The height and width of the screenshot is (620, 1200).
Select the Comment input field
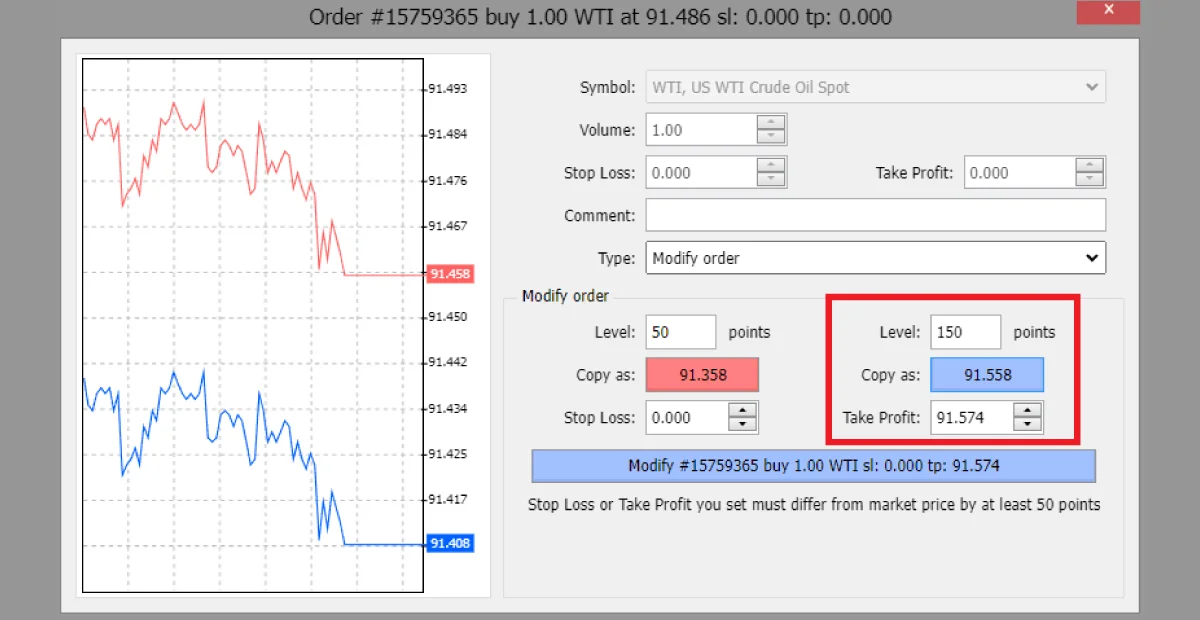point(876,214)
